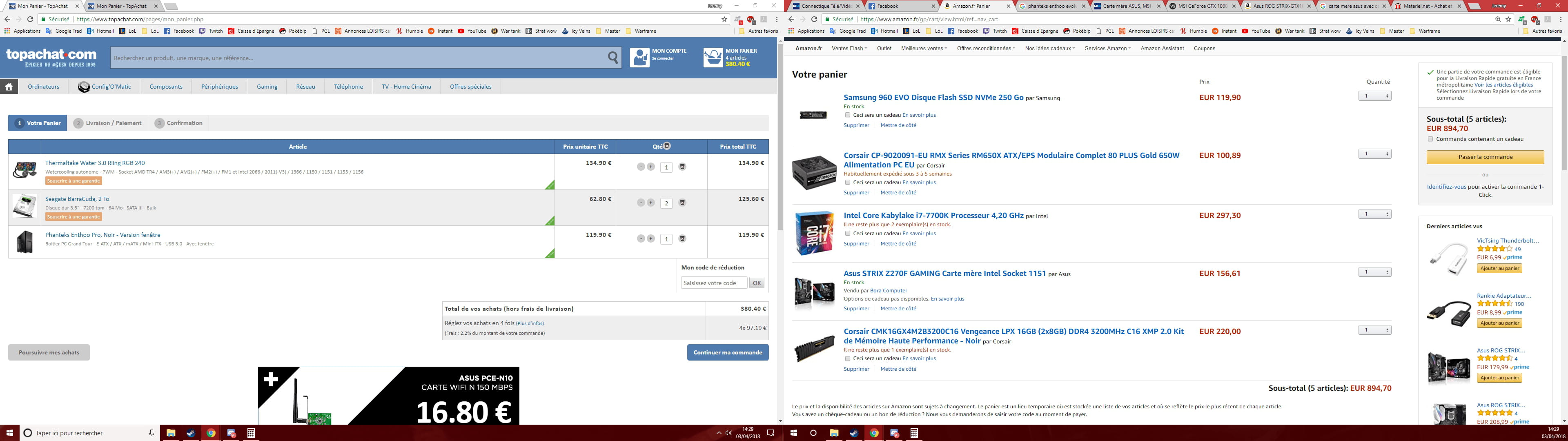Click 'Supprimer' for the Asus STRIX Z270F
Image resolution: width=1568 pixels, height=441 pixels.
pos(856,309)
